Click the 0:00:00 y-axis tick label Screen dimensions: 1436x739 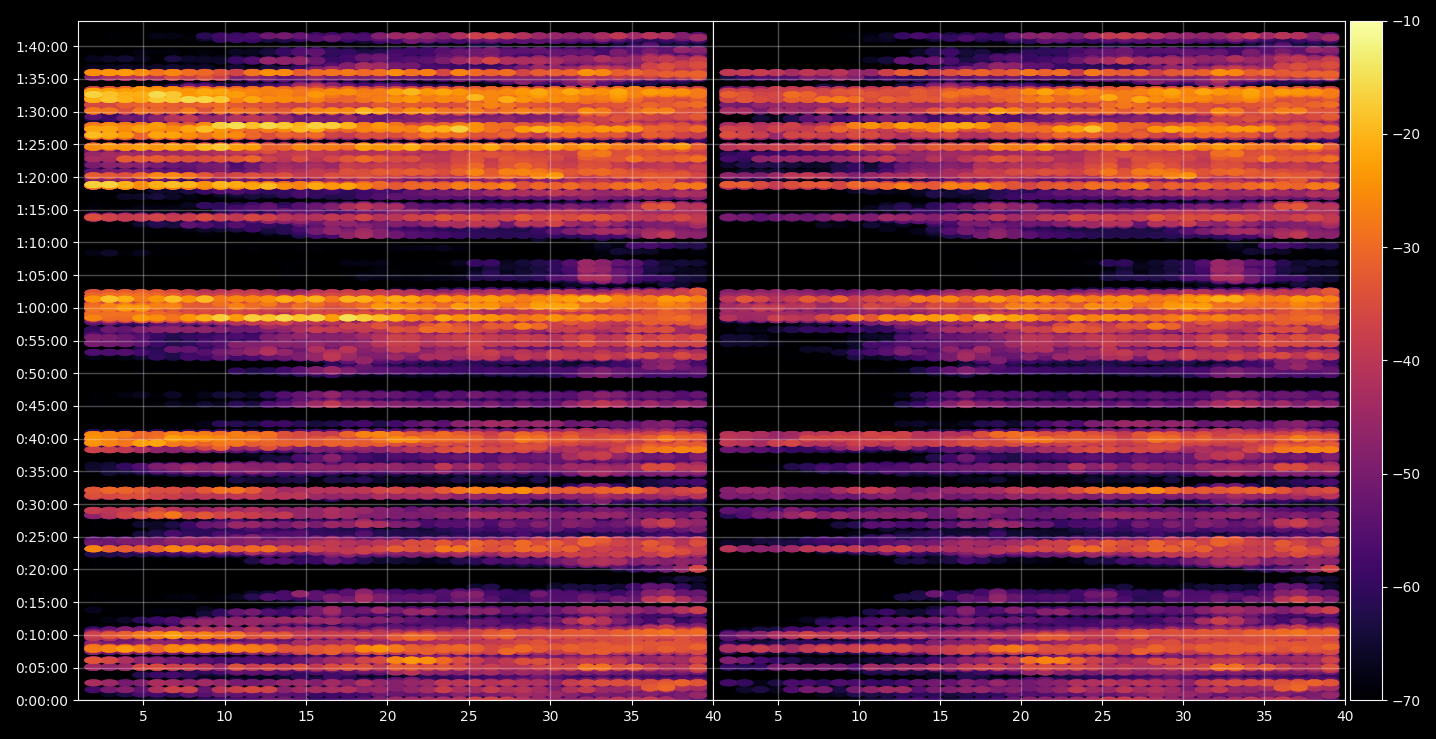[x=42, y=701]
